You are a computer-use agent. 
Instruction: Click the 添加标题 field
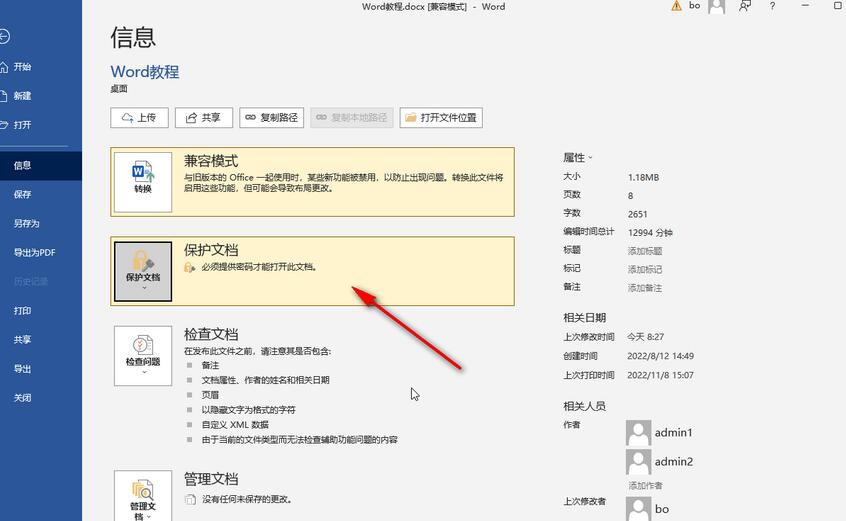click(645, 251)
